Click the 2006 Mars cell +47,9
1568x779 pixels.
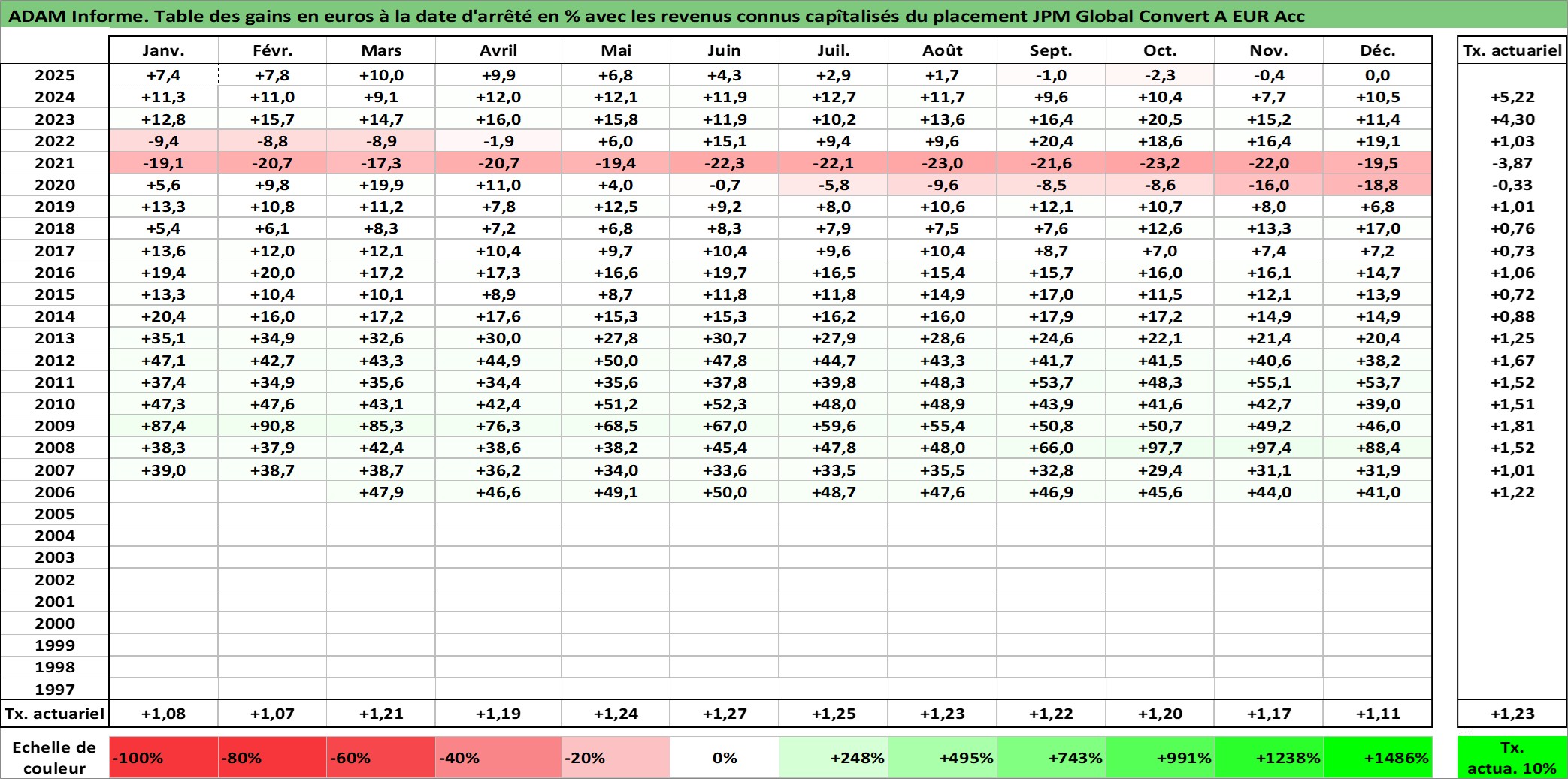(x=381, y=492)
